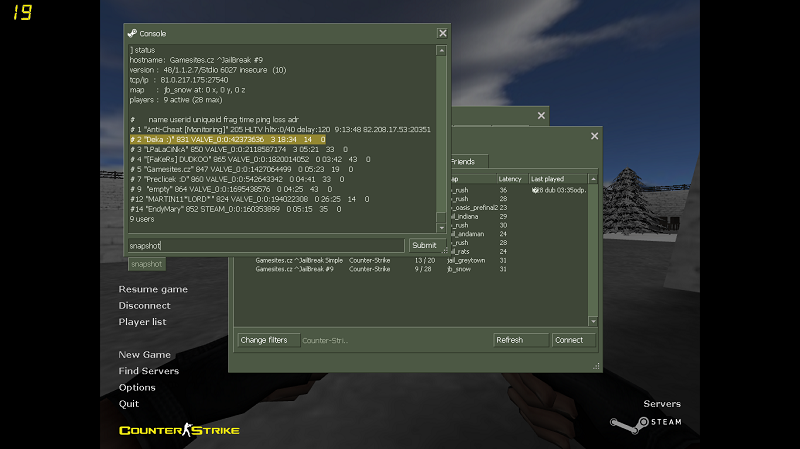800x449 pixels.
Task: Click the "[FaKeRs] DUDKOO" player line
Action: coord(250,159)
